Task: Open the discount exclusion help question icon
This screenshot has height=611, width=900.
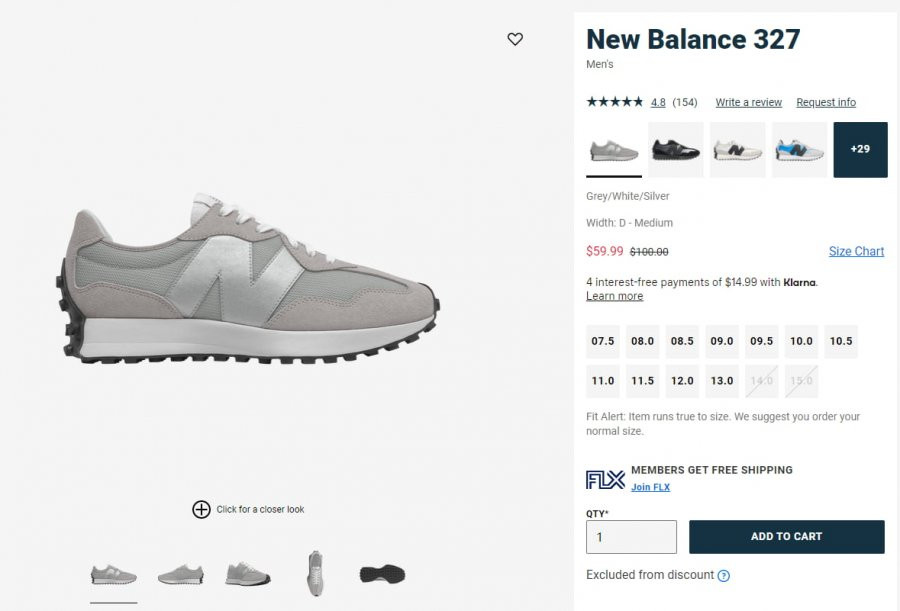Action: pos(724,575)
